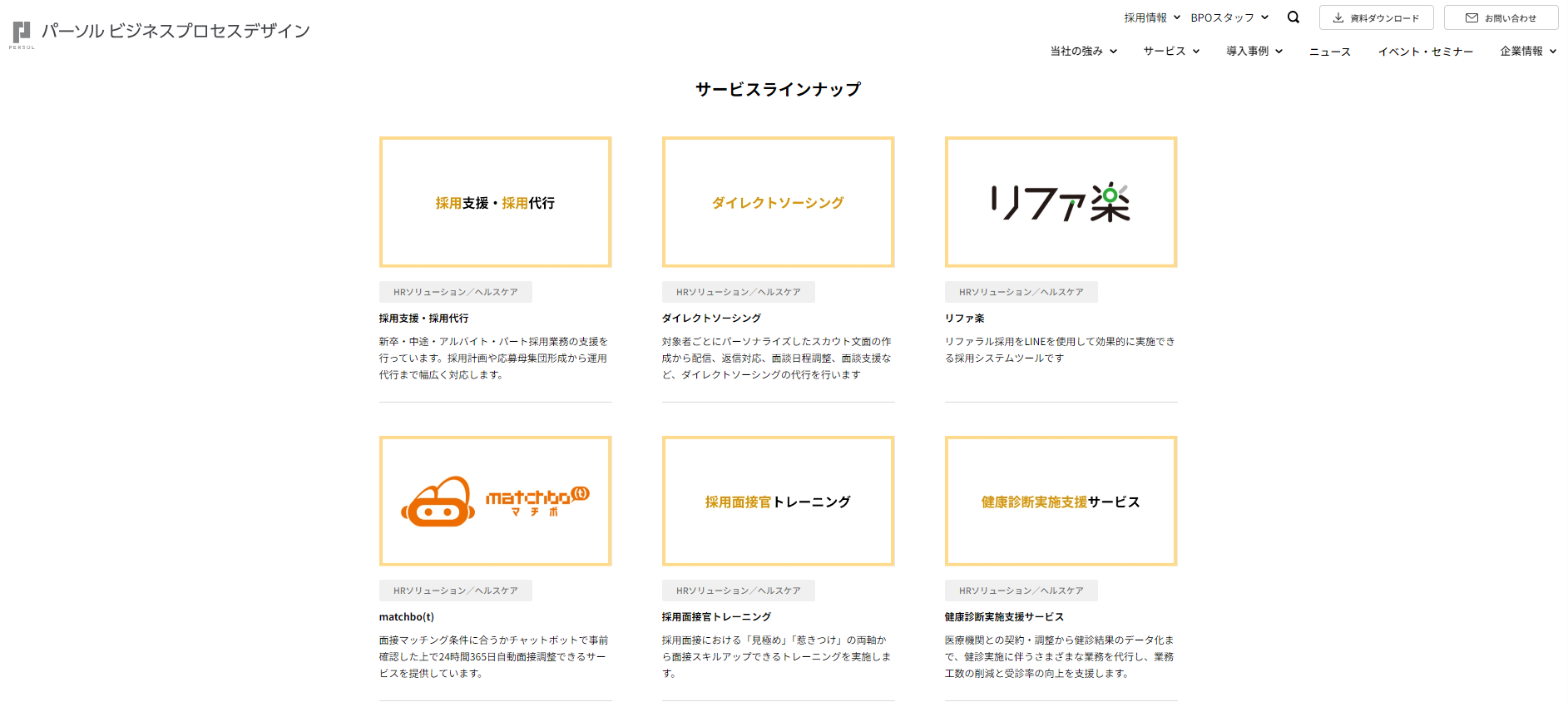This screenshot has height=702, width=1568.
Task: Click description starting リファラル採用をLINE
Action: point(1061,350)
